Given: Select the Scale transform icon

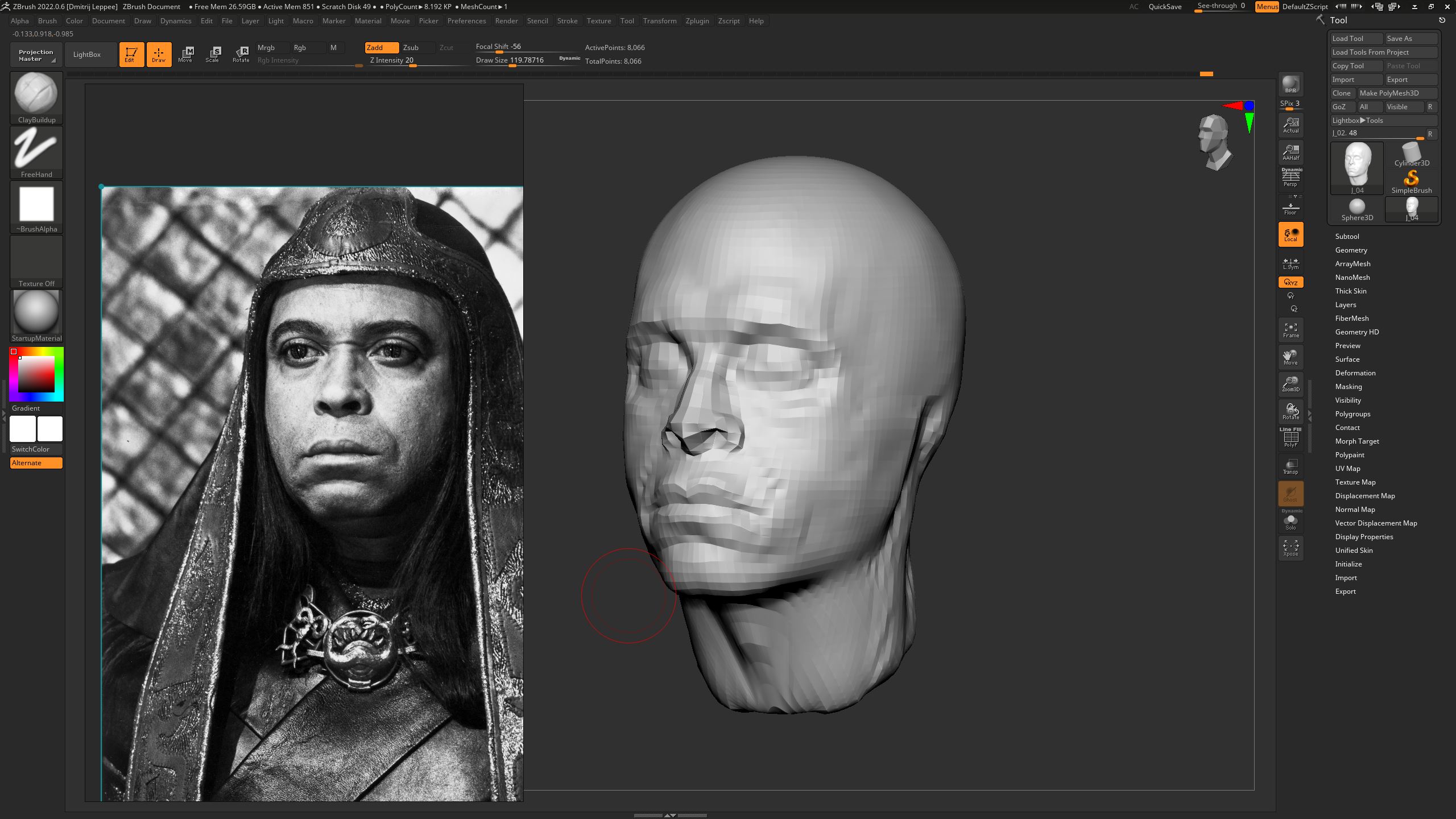Looking at the screenshot, I should [213, 54].
